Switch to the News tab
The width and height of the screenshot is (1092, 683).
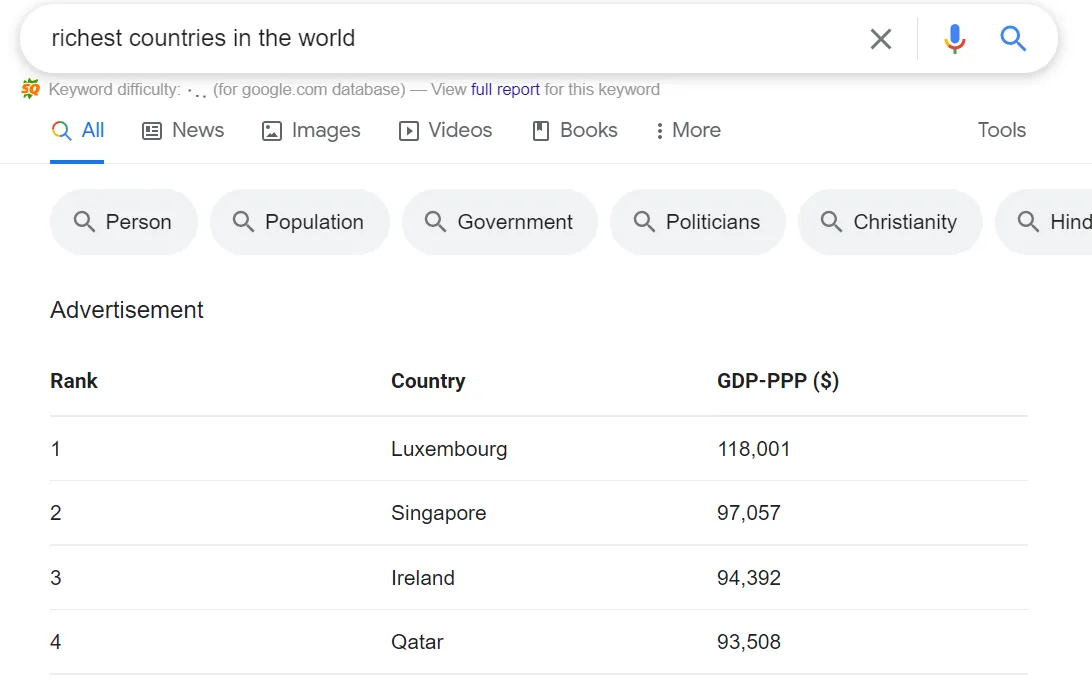pos(183,131)
